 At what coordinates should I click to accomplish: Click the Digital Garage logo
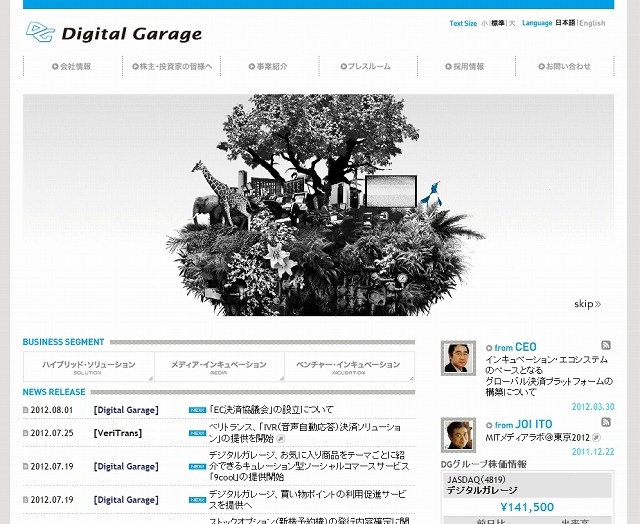(114, 33)
